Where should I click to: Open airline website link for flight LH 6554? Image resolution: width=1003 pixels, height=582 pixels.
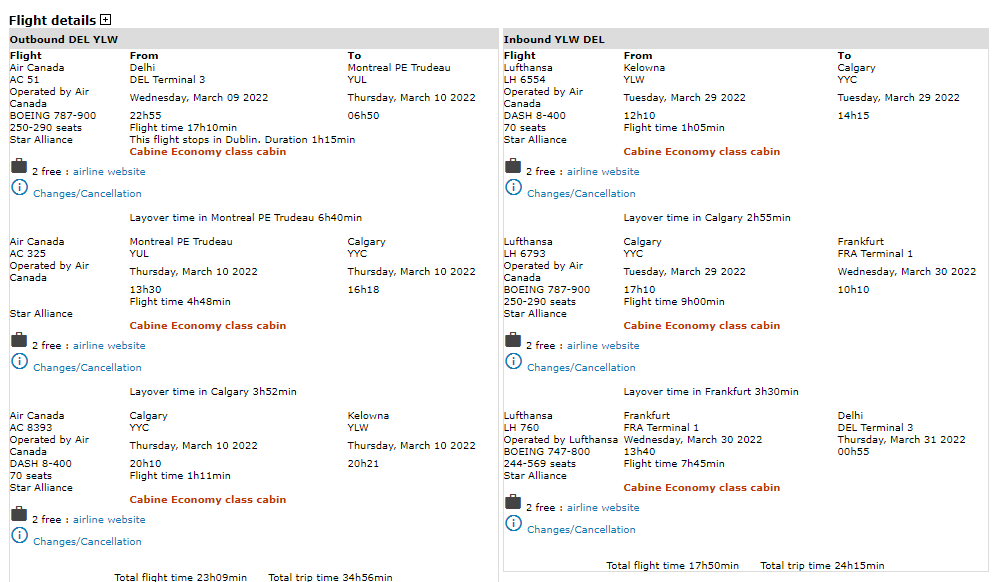(x=603, y=172)
